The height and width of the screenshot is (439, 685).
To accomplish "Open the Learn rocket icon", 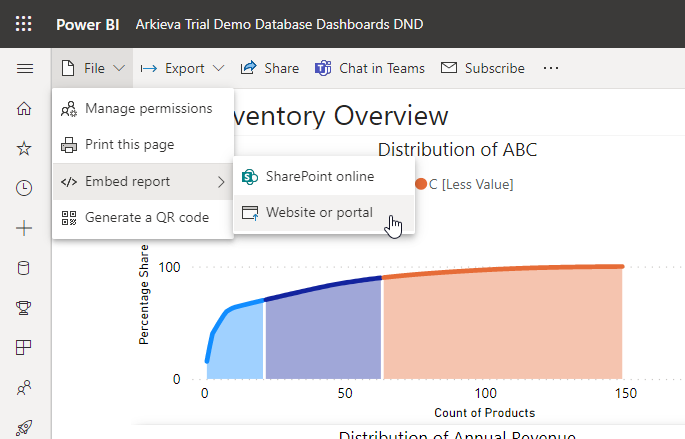I will (24, 428).
